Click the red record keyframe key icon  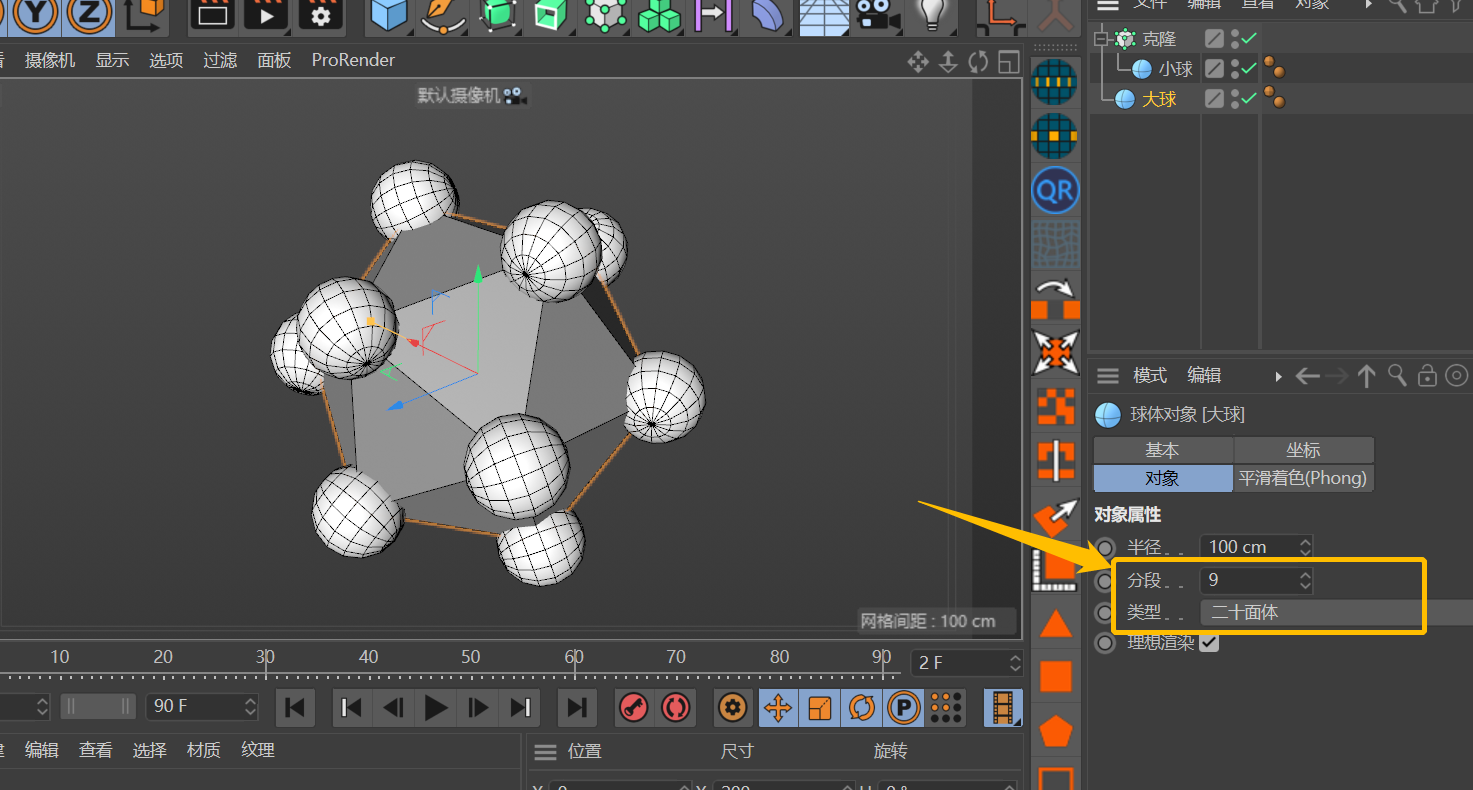(x=633, y=708)
